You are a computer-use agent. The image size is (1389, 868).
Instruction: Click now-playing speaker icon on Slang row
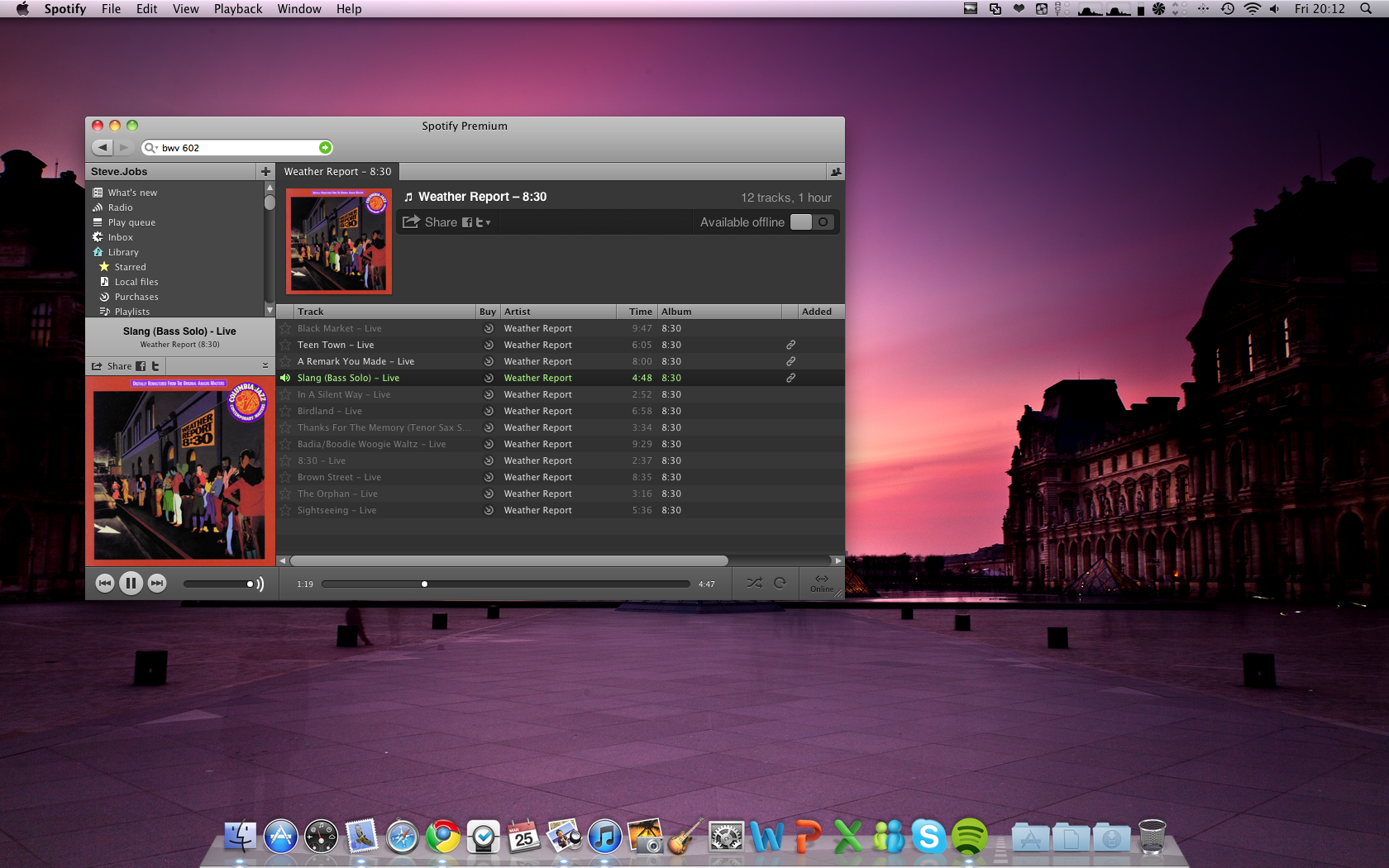(285, 378)
